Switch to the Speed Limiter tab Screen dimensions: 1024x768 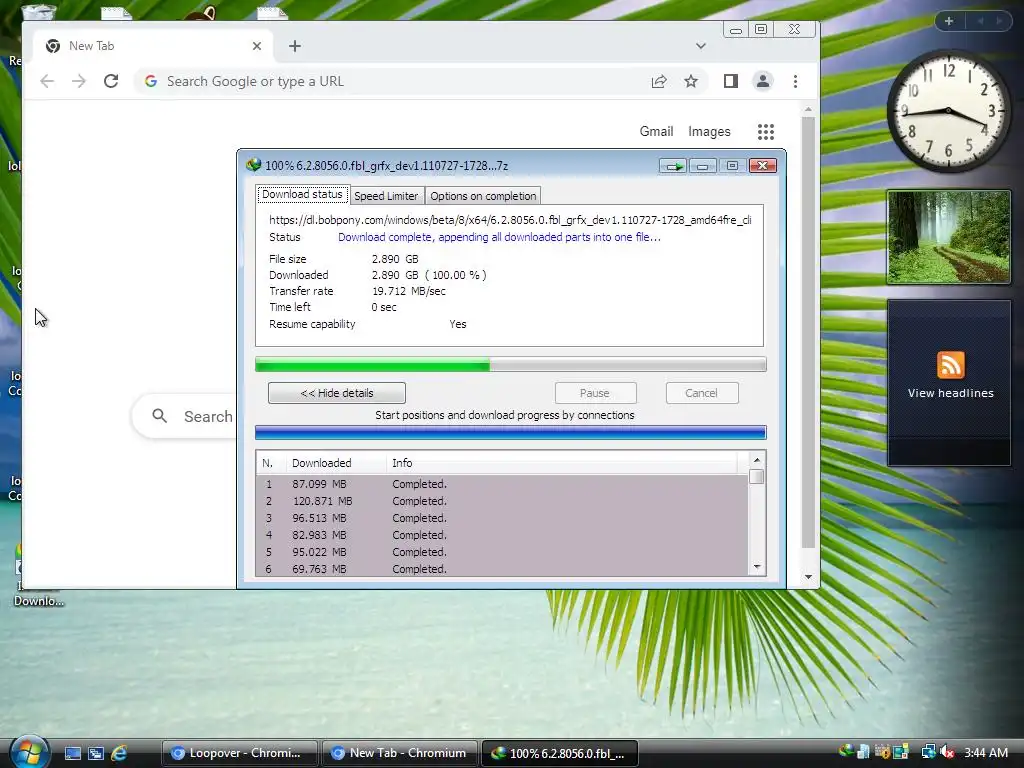tap(386, 196)
